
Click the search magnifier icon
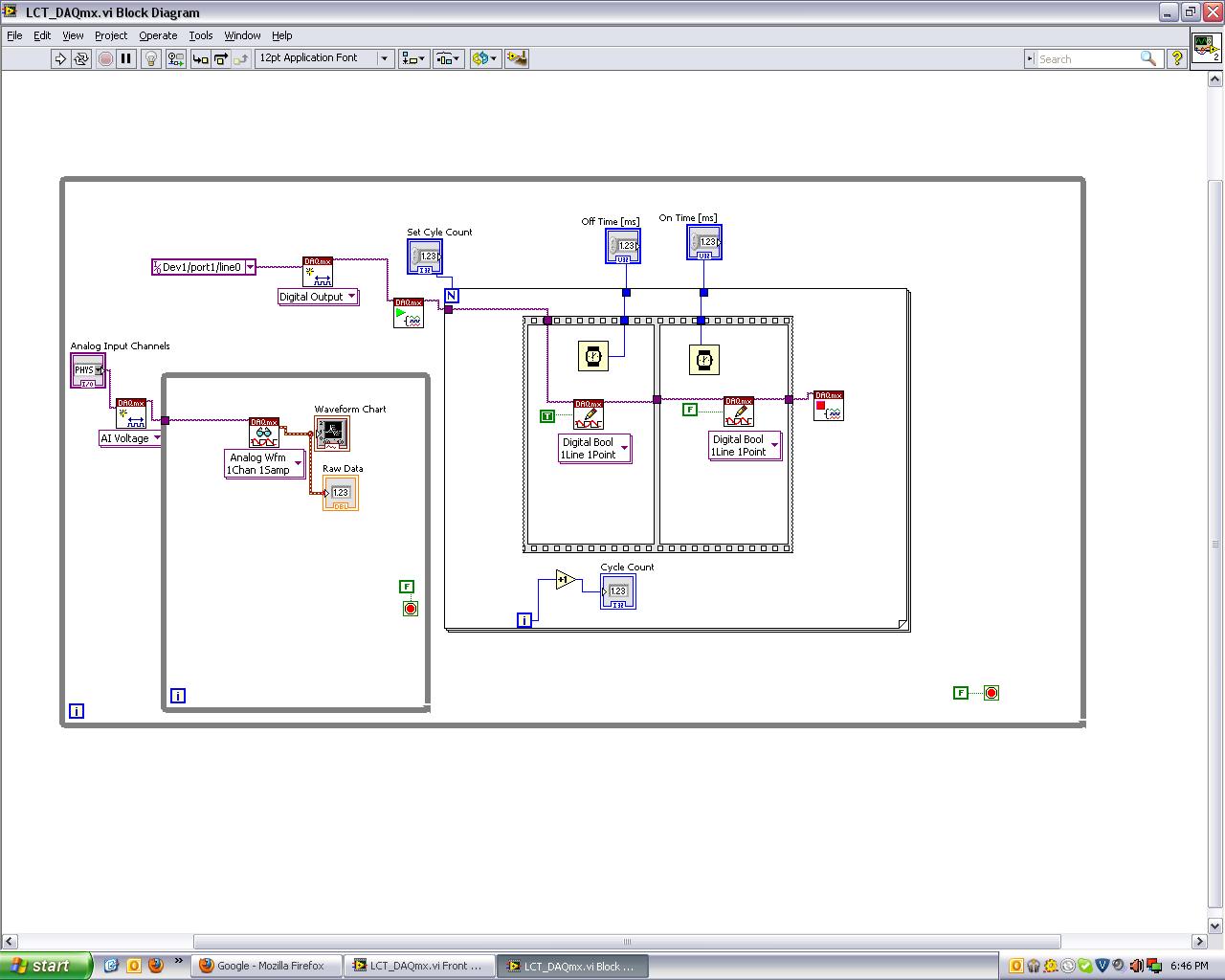[x=1148, y=58]
